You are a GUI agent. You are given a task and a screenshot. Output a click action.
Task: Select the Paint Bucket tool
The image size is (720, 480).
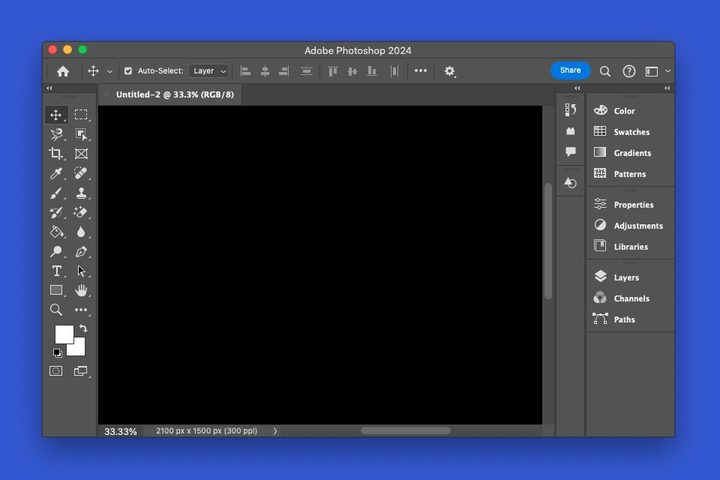(56, 232)
